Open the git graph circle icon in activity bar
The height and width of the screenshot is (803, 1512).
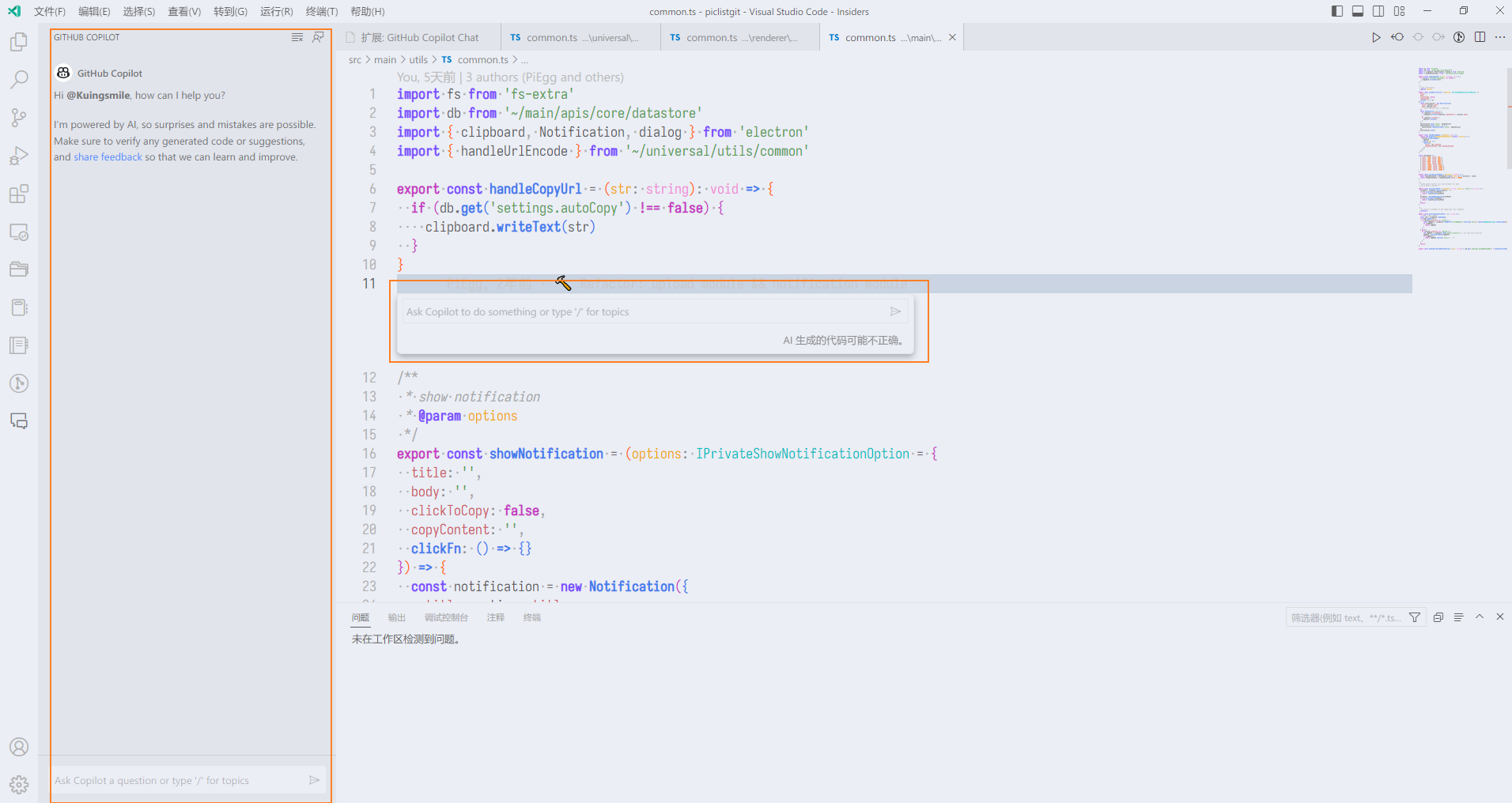coord(19,383)
